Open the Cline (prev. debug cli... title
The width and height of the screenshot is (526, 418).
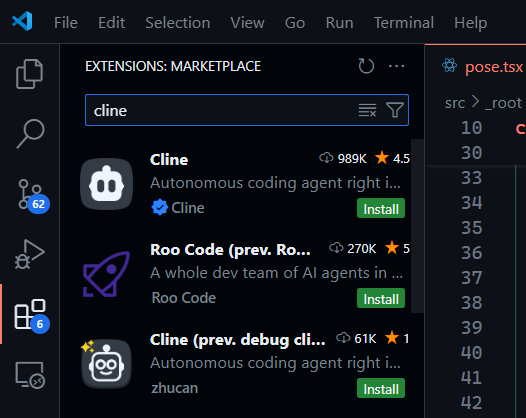238,340
